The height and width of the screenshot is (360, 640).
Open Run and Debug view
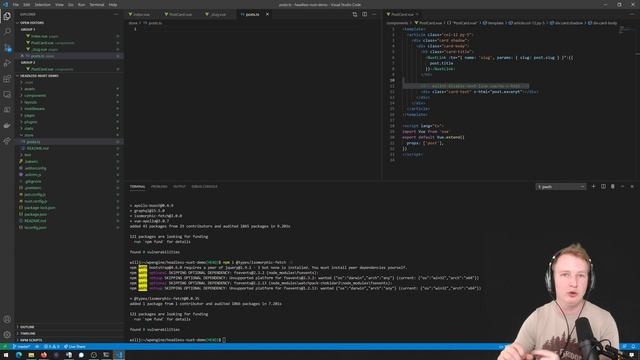pyautogui.click(x=7, y=63)
